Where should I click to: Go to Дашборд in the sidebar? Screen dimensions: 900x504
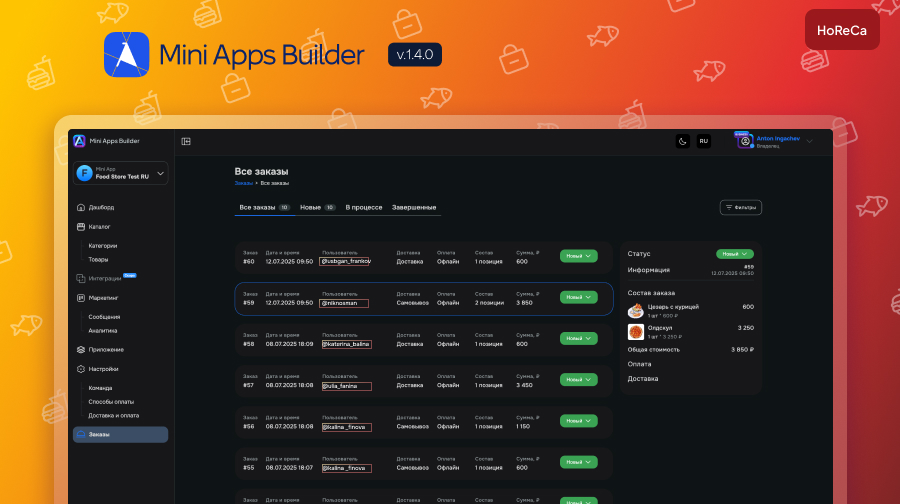point(101,207)
